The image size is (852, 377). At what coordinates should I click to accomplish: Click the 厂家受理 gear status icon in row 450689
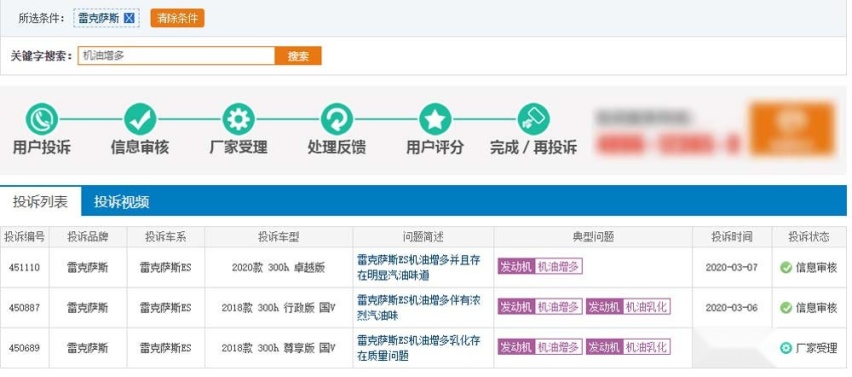(786, 348)
